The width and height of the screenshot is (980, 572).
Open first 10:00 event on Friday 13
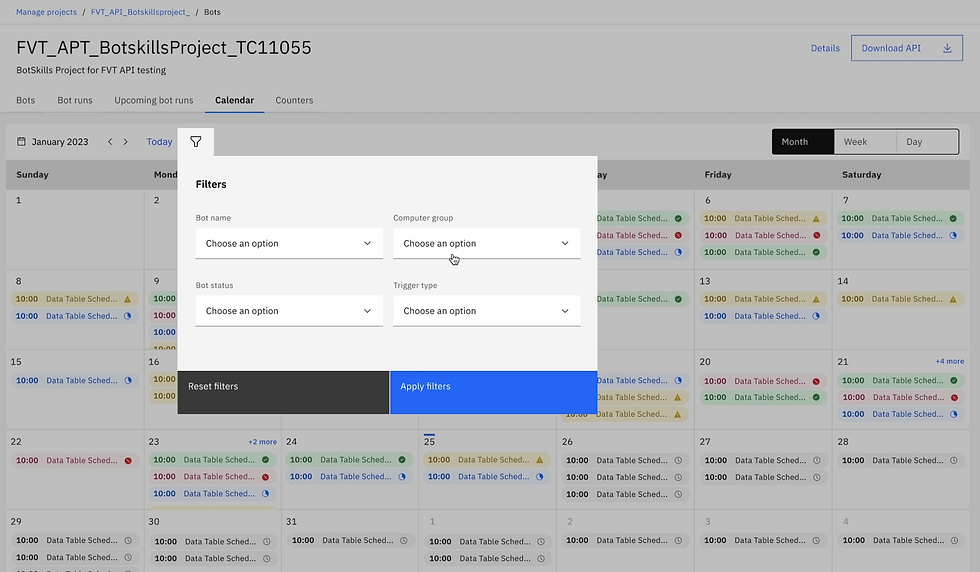pos(763,299)
